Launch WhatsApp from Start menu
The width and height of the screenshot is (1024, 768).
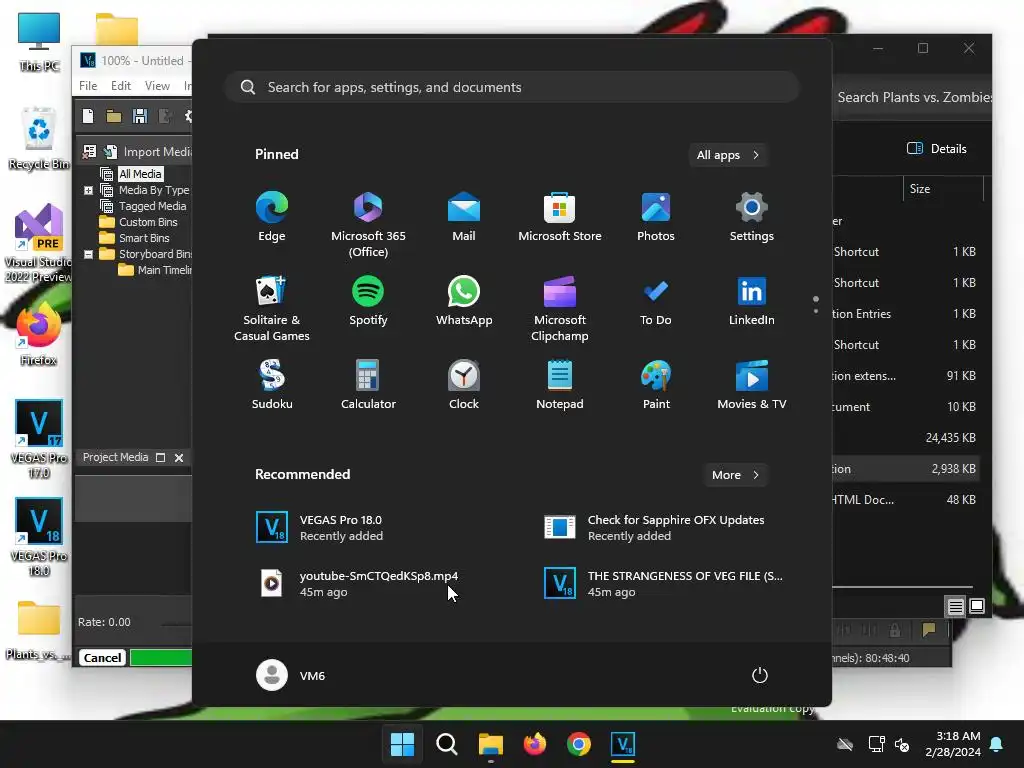pos(464,300)
